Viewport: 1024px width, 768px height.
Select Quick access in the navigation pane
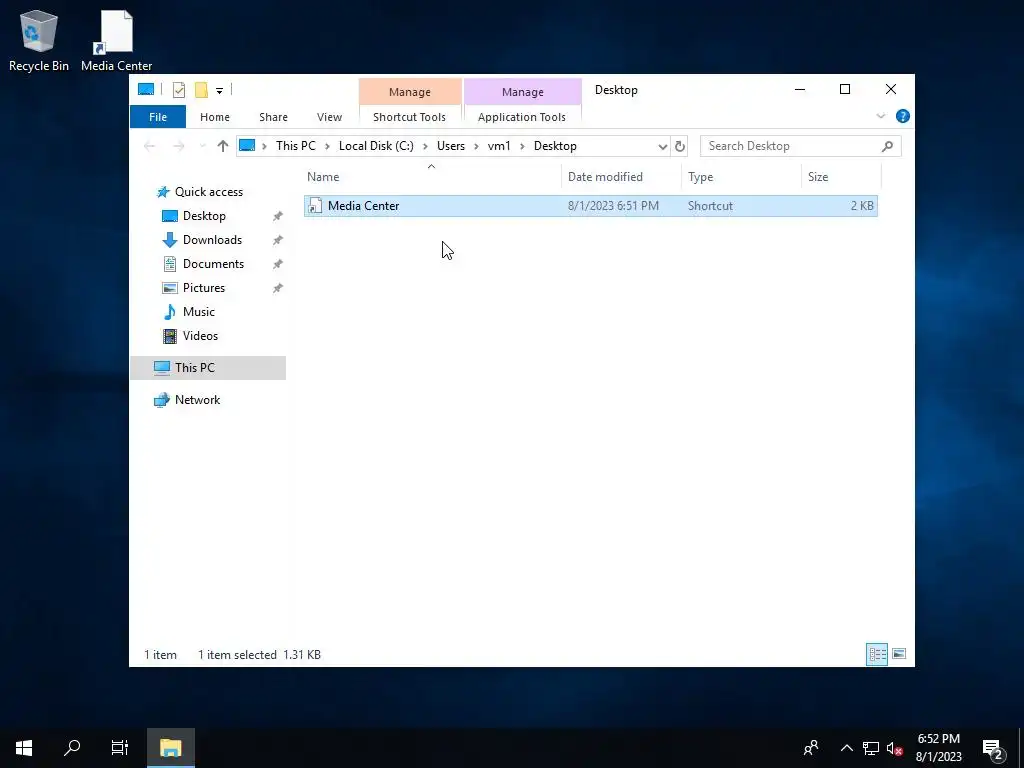tap(208, 192)
